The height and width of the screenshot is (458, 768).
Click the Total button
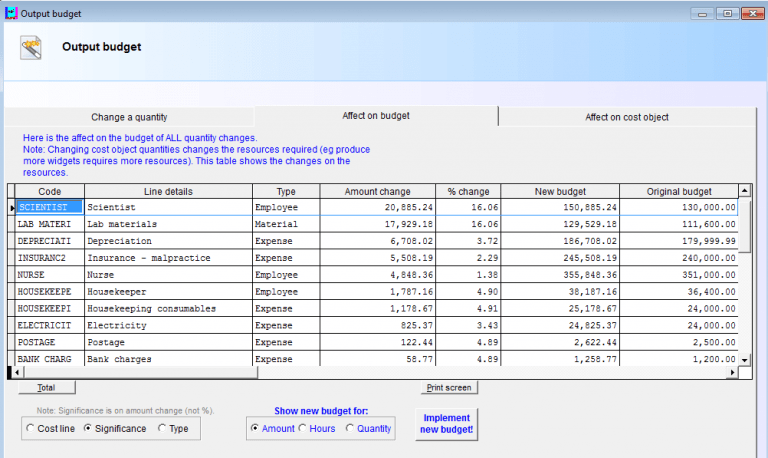click(47, 387)
